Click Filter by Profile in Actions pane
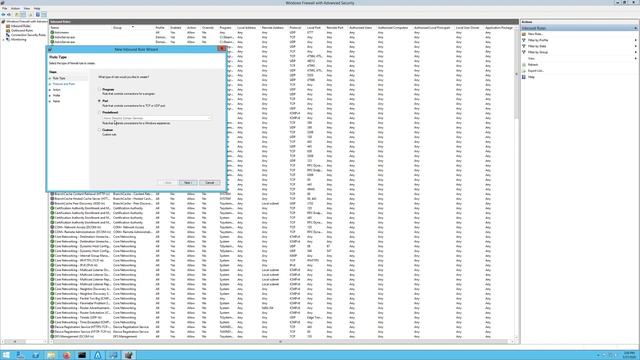 tap(538, 40)
